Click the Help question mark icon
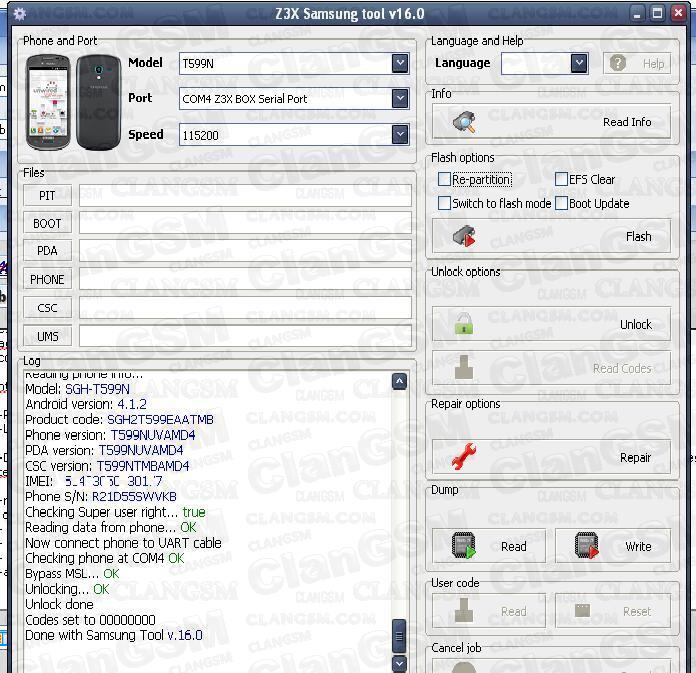Image resolution: width=696 pixels, height=673 pixels. tap(617, 63)
